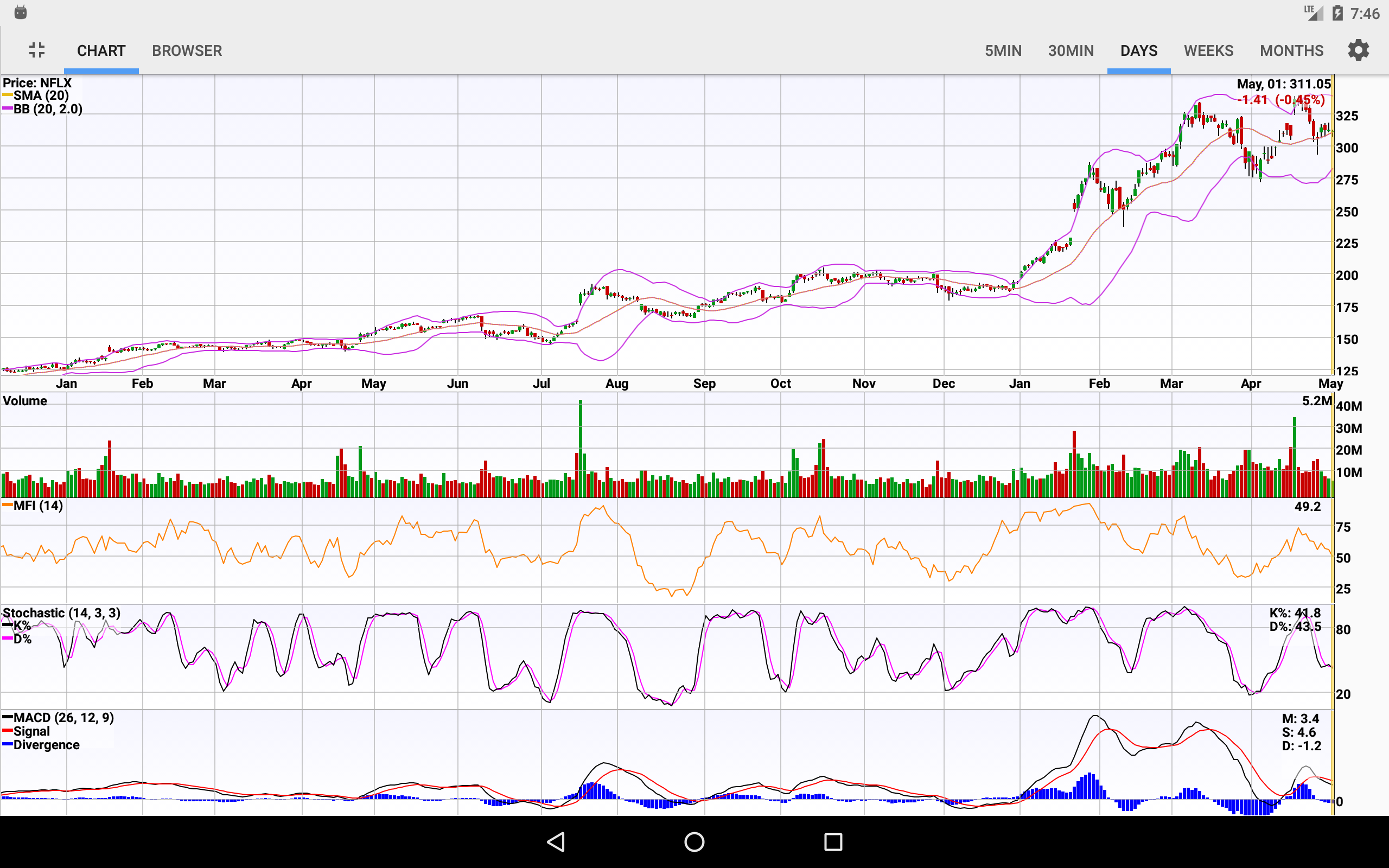Tap the 5.2M volume value
The image size is (1389, 868).
(x=1317, y=401)
